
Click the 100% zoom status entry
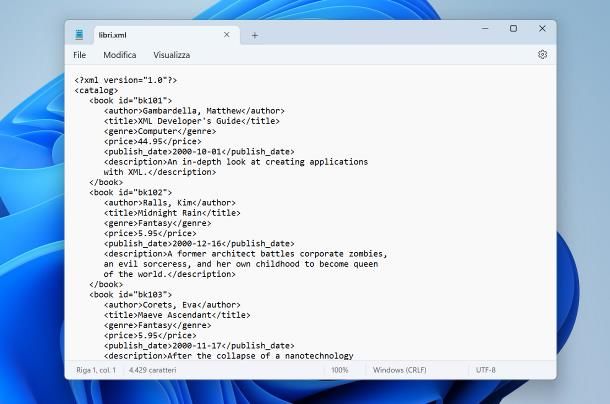point(340,370)
